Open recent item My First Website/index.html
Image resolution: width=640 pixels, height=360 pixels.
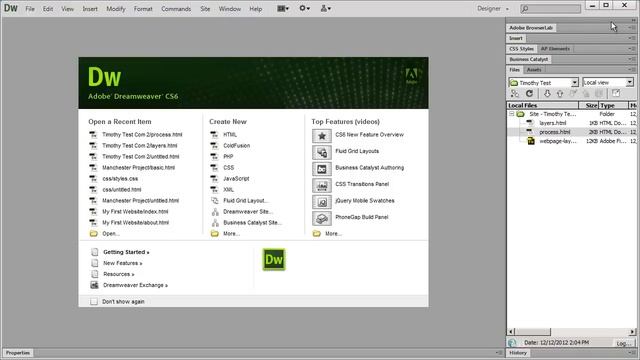[x=135, y=211]
